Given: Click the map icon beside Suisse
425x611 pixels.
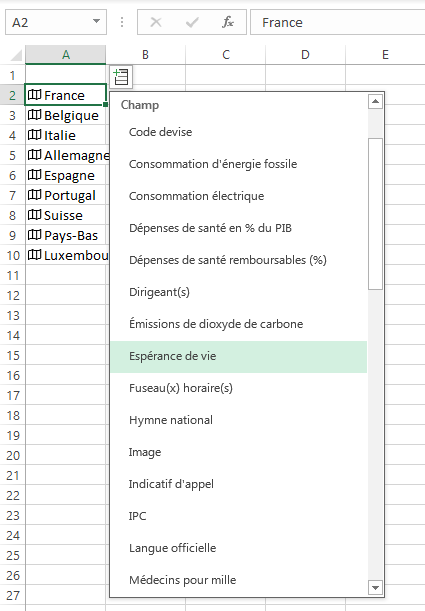Looking at the screenshot, I should click(x=34, y=215).
